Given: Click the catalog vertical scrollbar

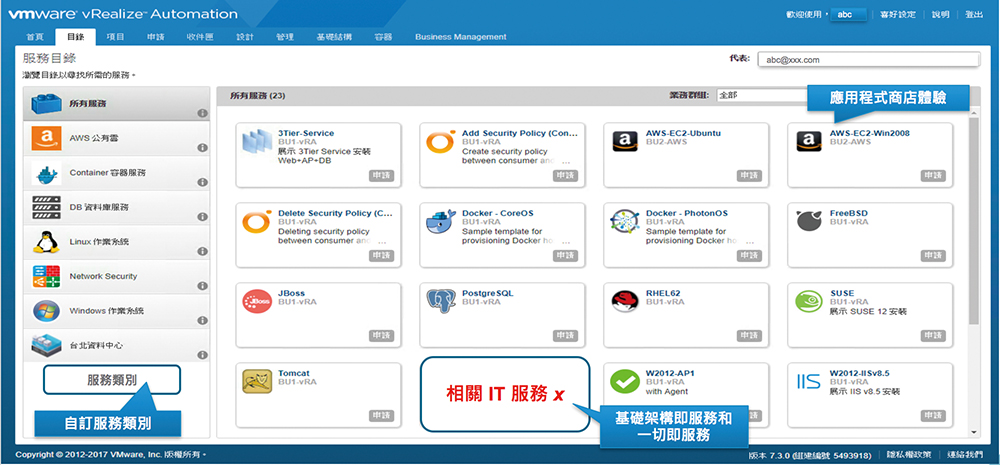Looking at the screenshot, I should click(974, 250).
